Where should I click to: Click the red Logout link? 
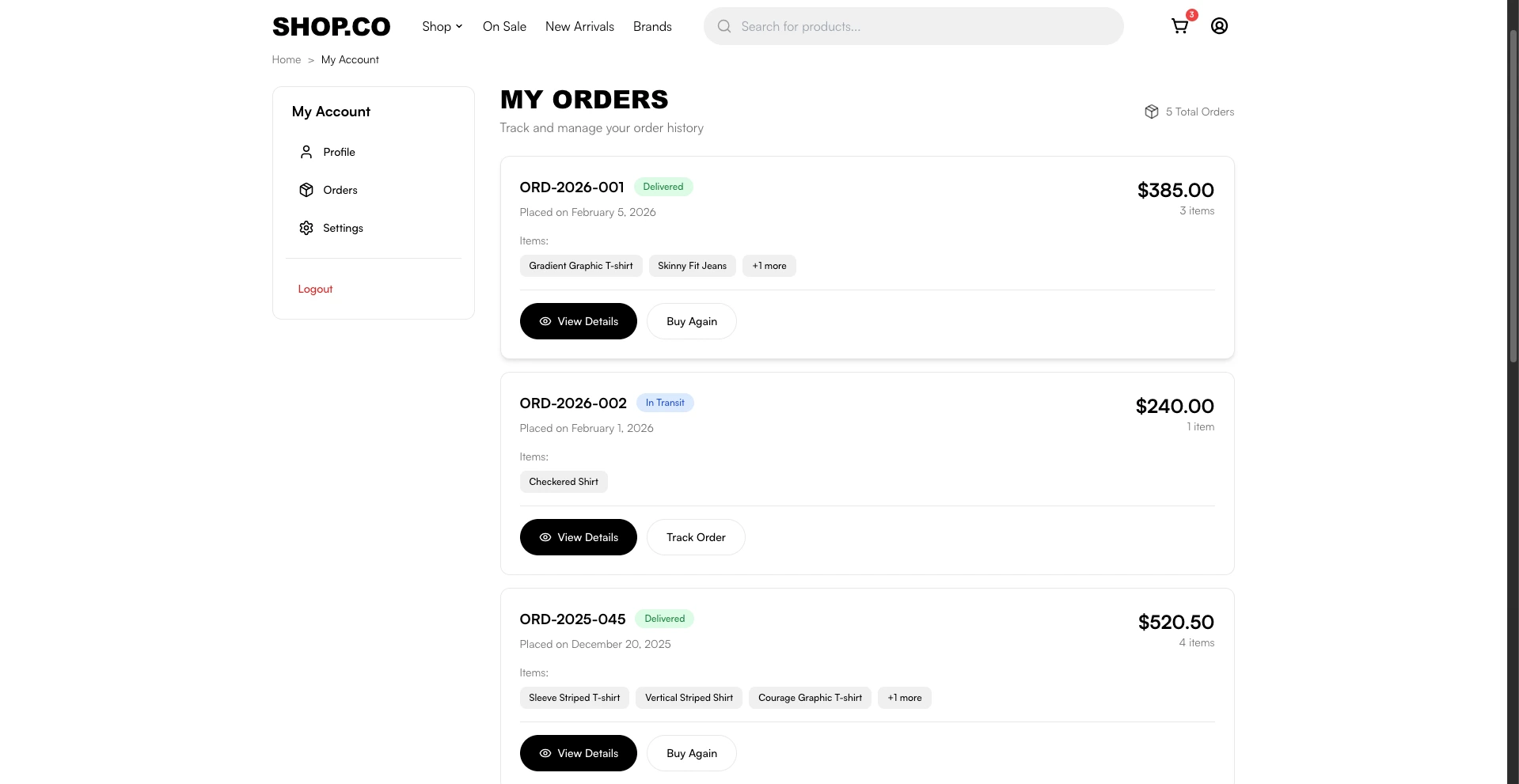coord(315,289)
